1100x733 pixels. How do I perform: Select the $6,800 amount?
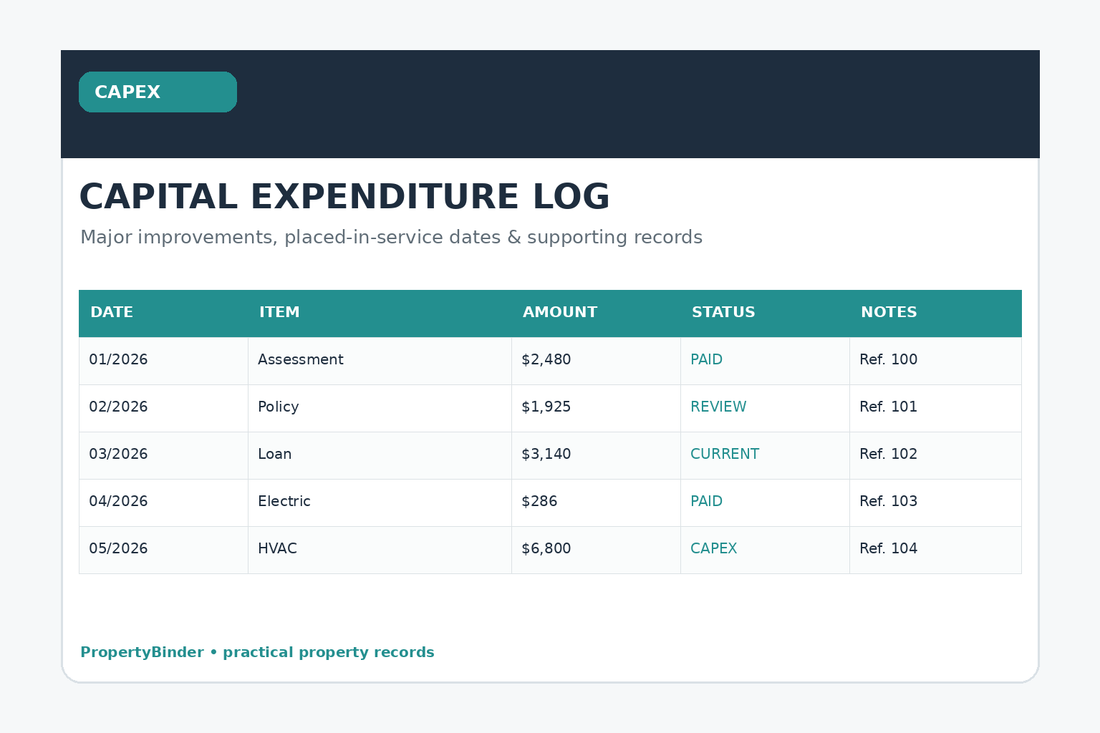pyautogui.click(x=546, y=549)
